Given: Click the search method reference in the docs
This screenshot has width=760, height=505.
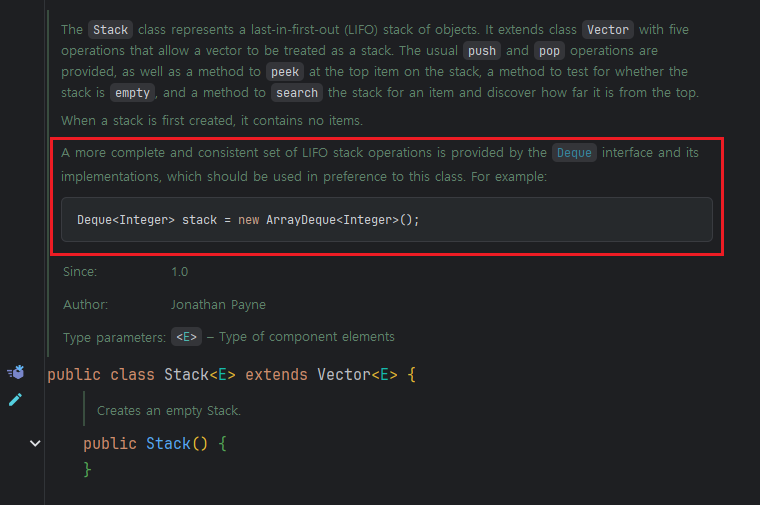Looking at the screenshot, I should tap(296, 92).
